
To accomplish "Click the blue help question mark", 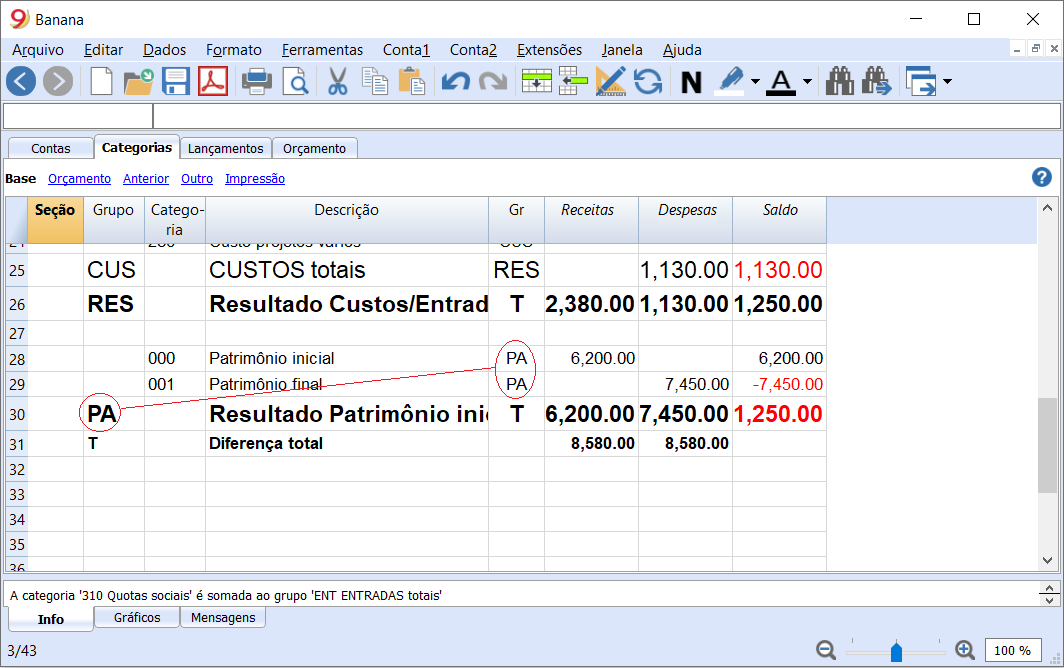I will [1042, 177].
